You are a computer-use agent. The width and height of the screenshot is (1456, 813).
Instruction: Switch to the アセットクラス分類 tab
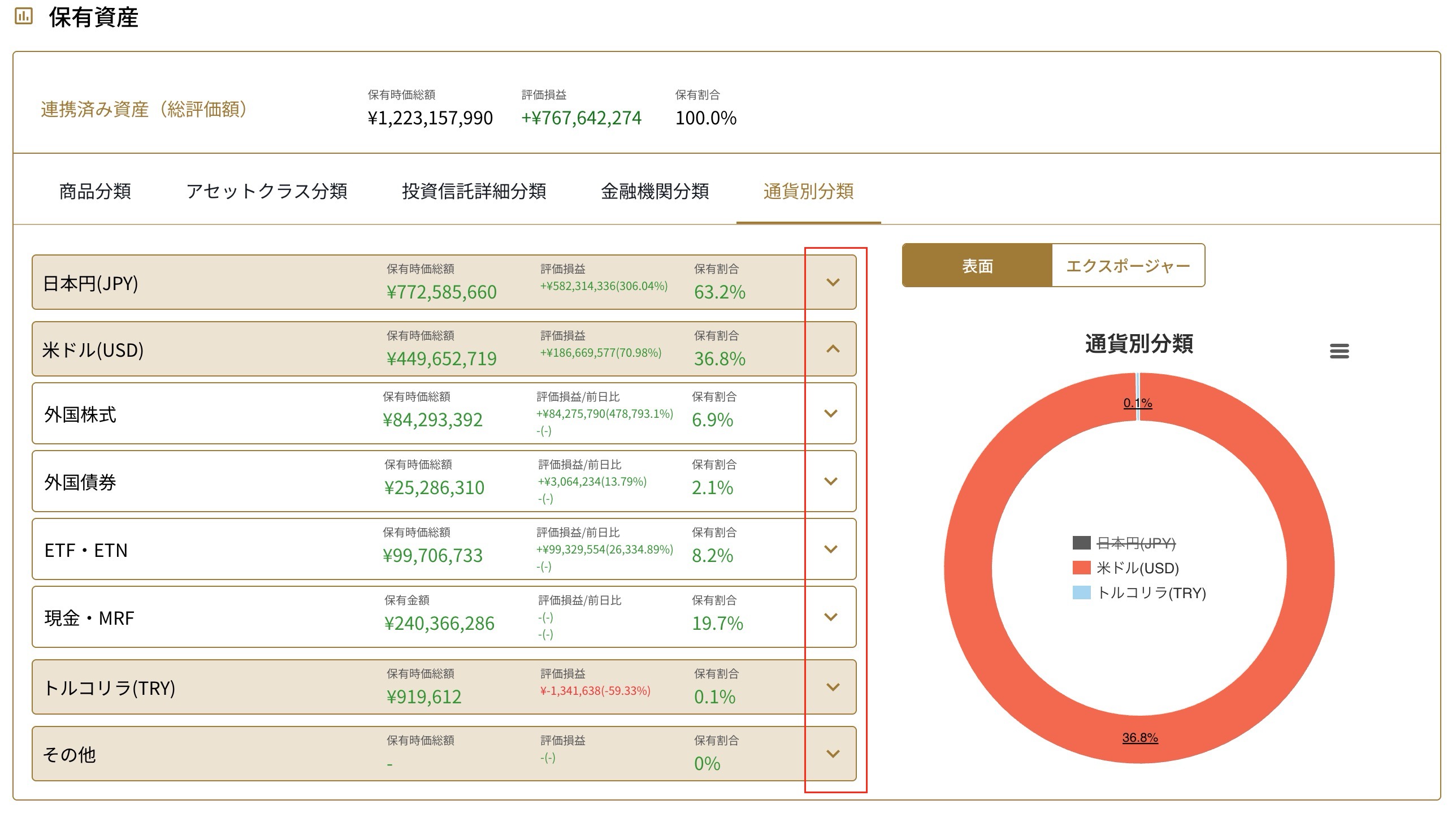coord(267,191)
